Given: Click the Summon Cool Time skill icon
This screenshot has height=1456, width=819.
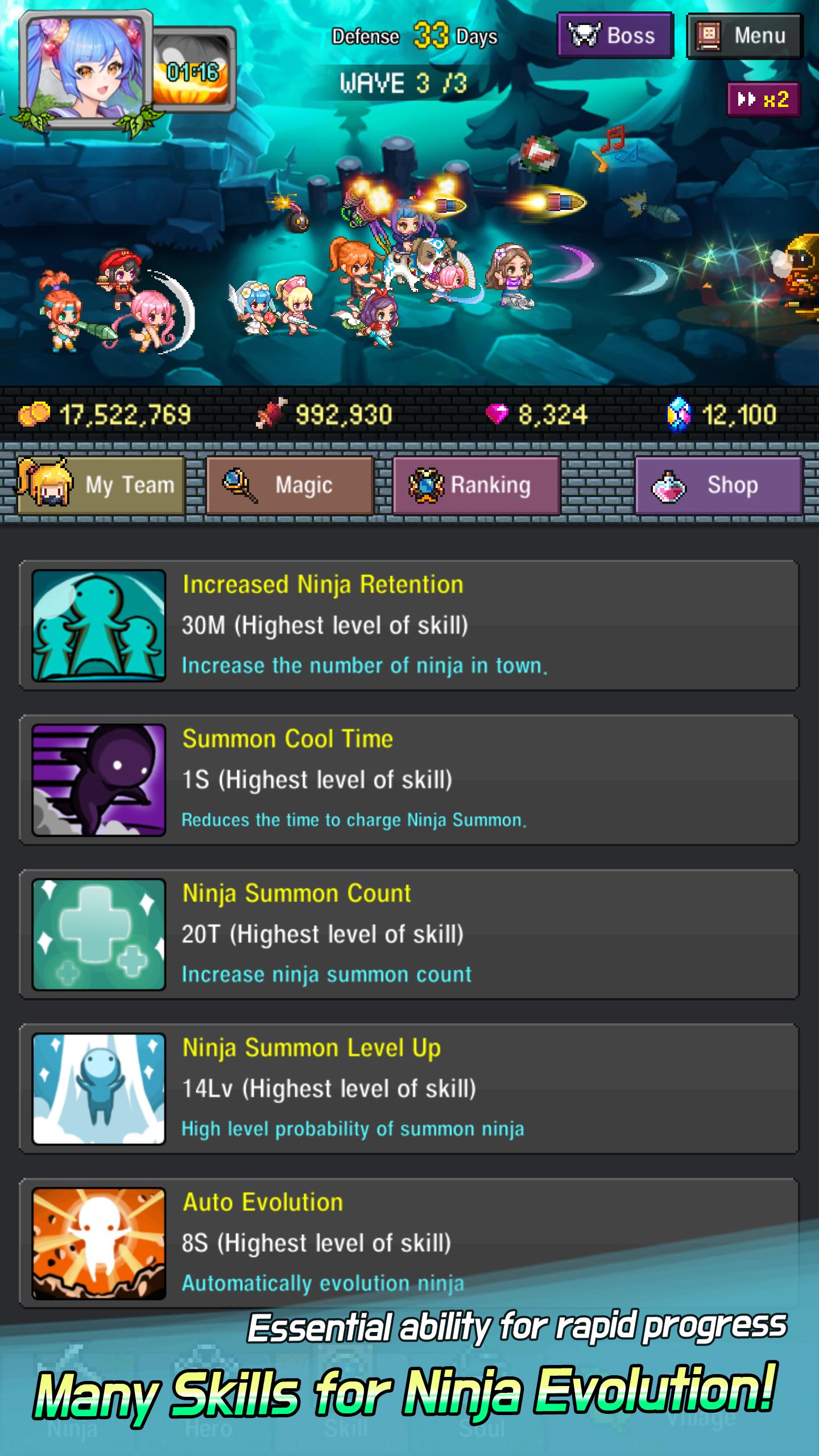Looking at the screenshot, I should tap(99, 780).
